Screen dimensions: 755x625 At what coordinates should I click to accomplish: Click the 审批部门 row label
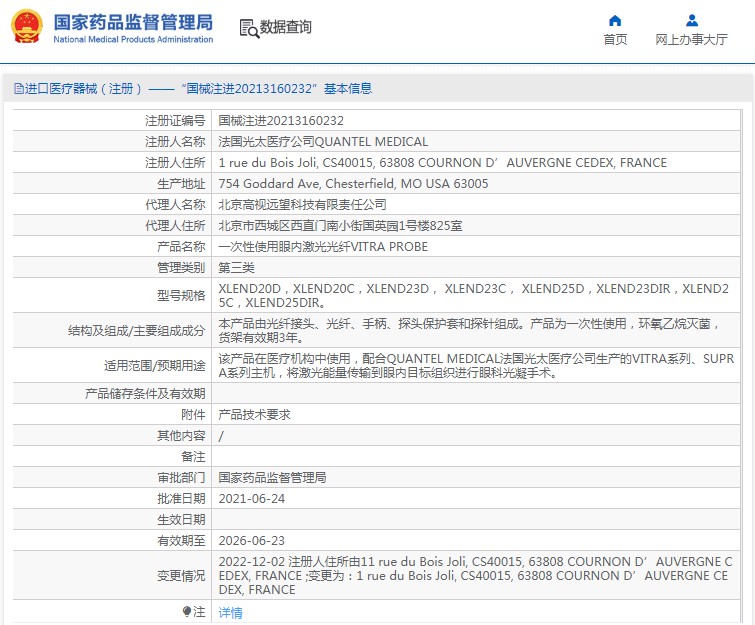pyautogui.click(x=181, y=478)
